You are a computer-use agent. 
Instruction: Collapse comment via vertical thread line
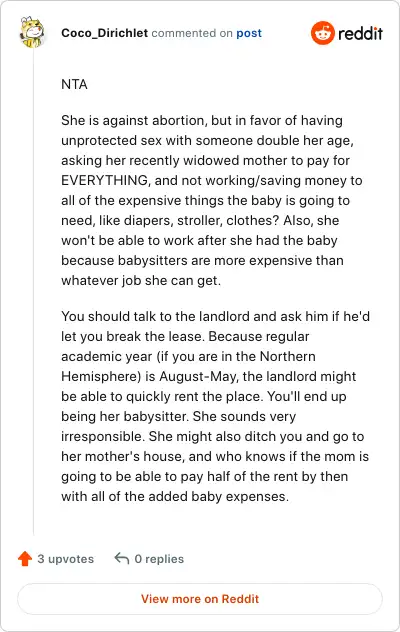click(x=33, y=292)
